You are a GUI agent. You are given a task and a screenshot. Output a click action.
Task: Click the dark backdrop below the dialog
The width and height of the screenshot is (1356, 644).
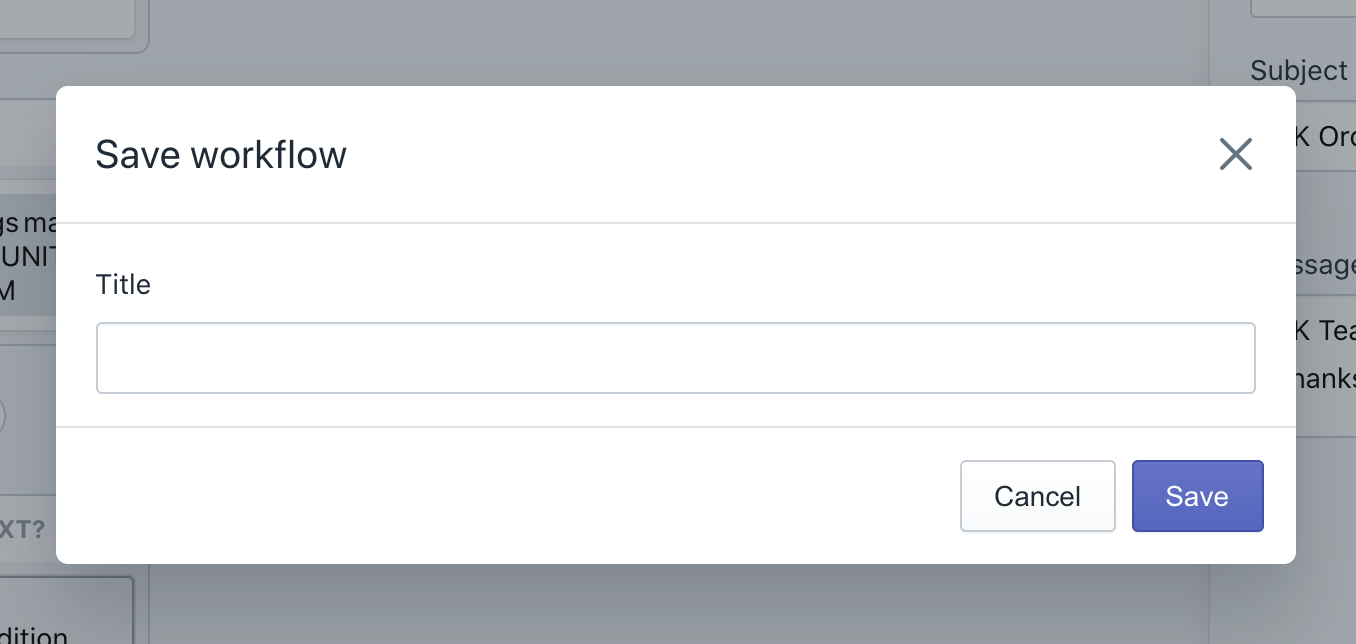pos(676,604)
